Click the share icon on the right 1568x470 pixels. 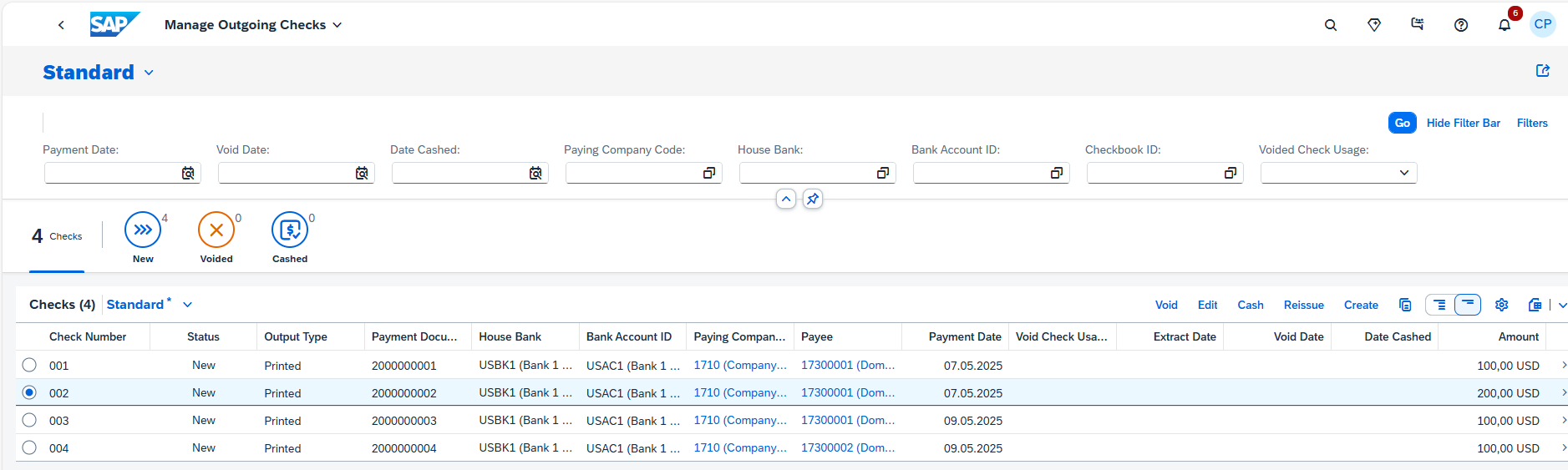[1543, 71]
